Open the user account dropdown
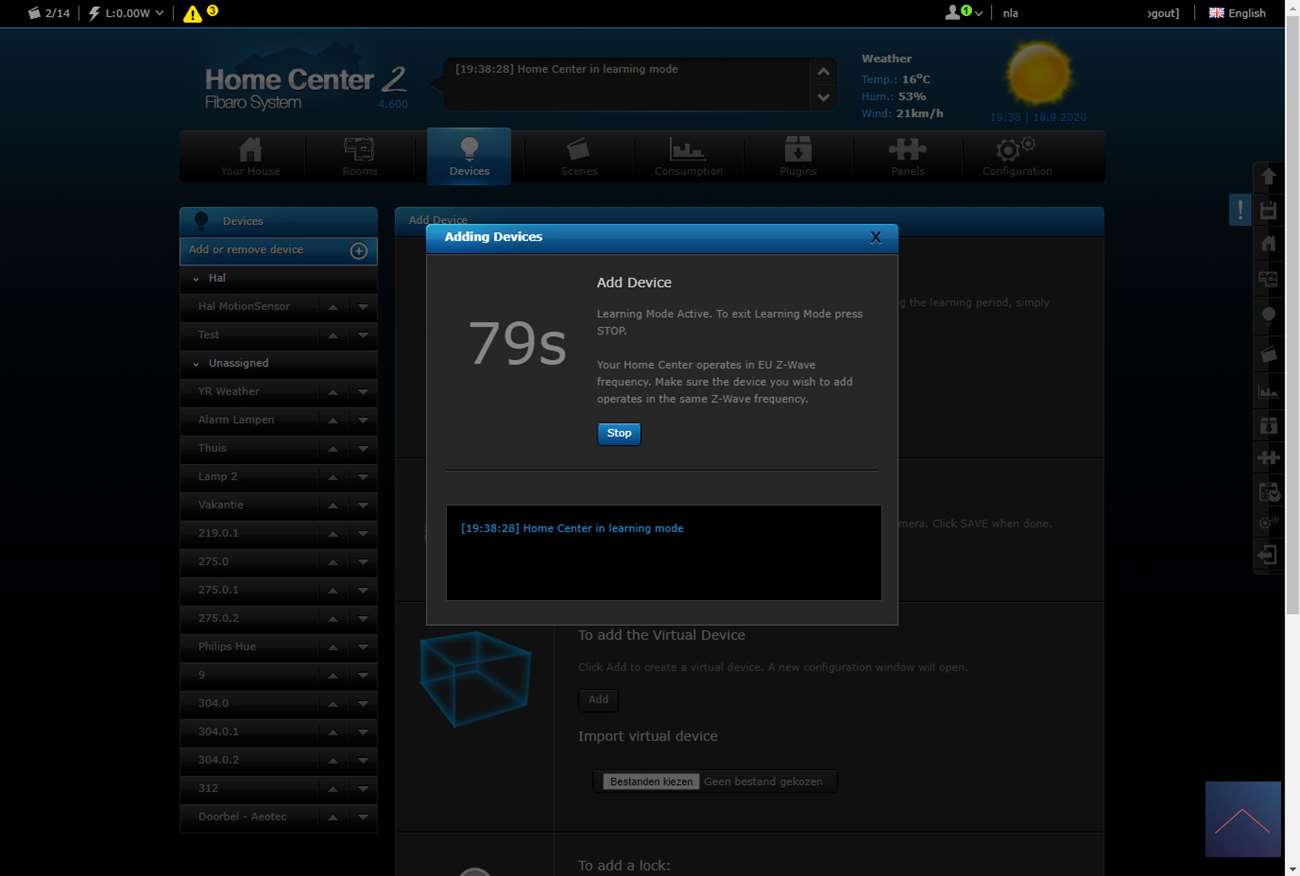 (963, 13)
